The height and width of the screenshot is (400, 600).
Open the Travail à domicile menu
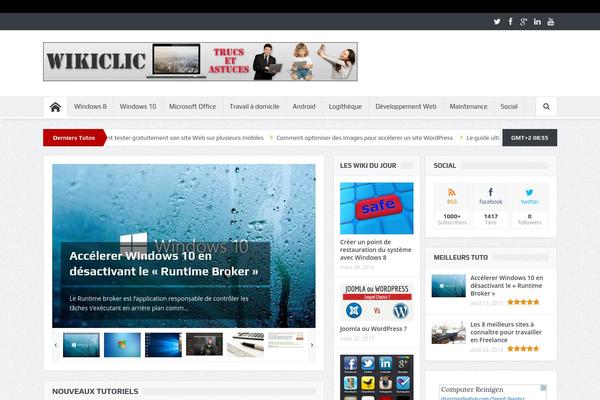(254, 106)
